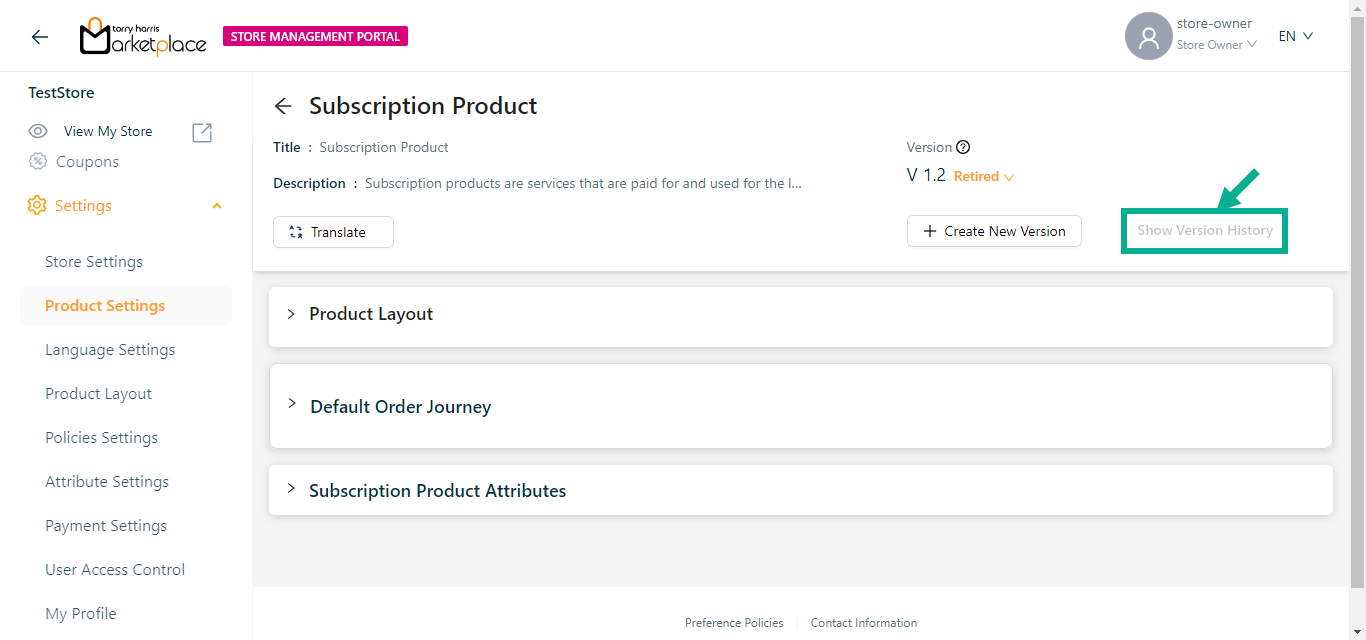Click the Translate button
This screenshot has height=640, width=1366.
pos(333,232)
